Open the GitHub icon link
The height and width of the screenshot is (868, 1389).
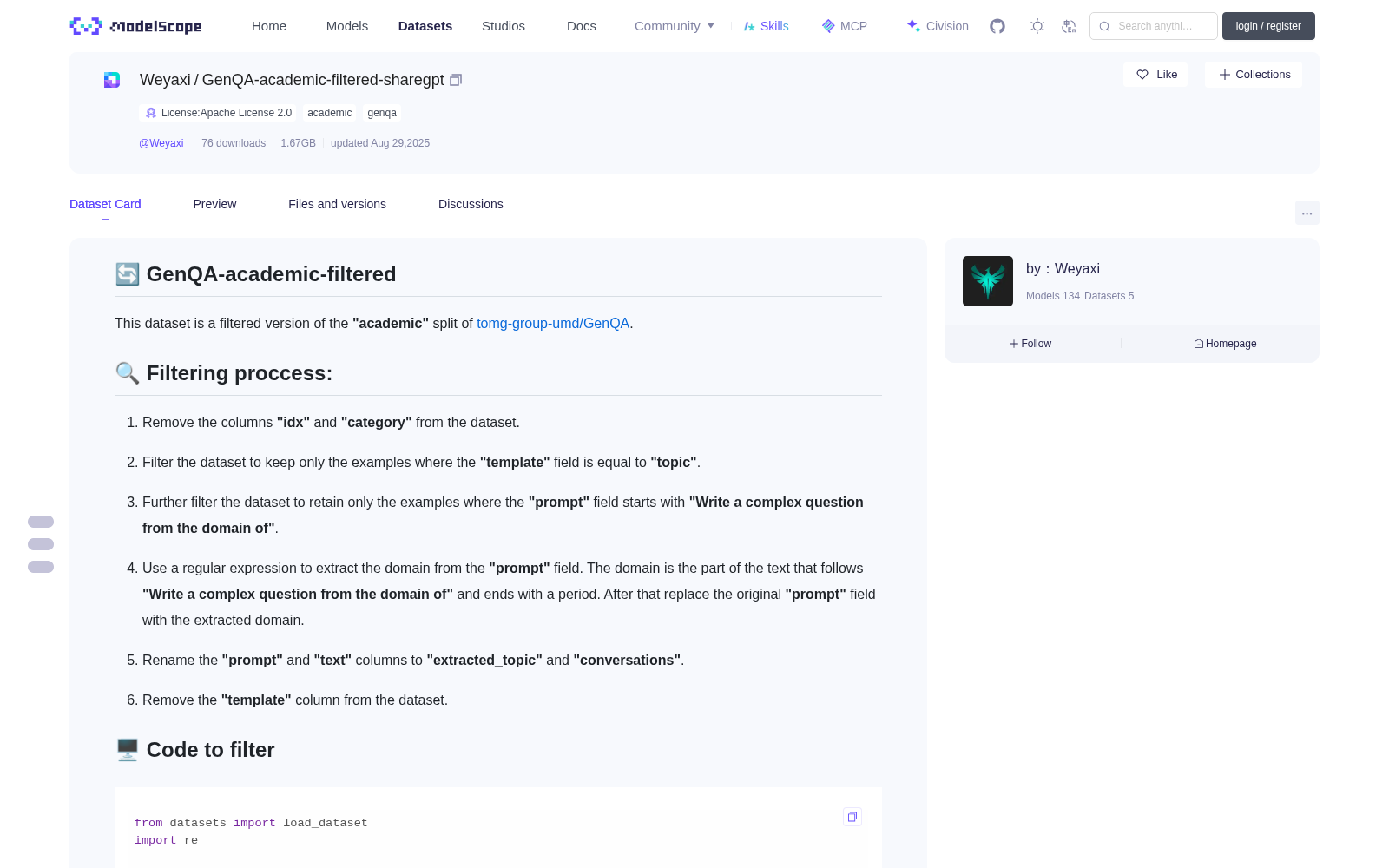tap(997, 26)
